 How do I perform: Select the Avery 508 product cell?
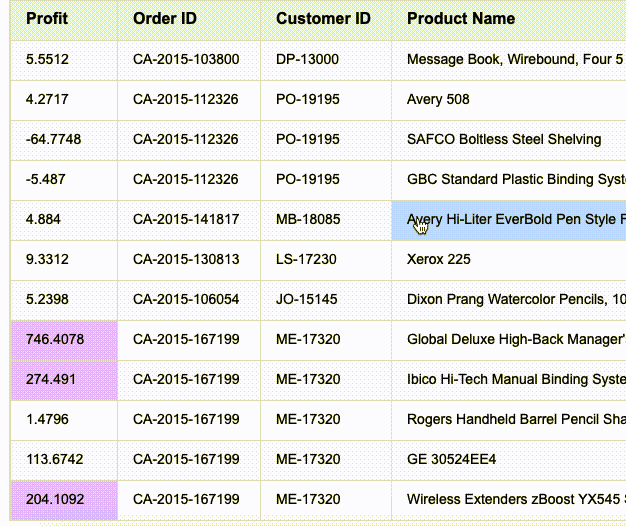(x=438, y=100)
